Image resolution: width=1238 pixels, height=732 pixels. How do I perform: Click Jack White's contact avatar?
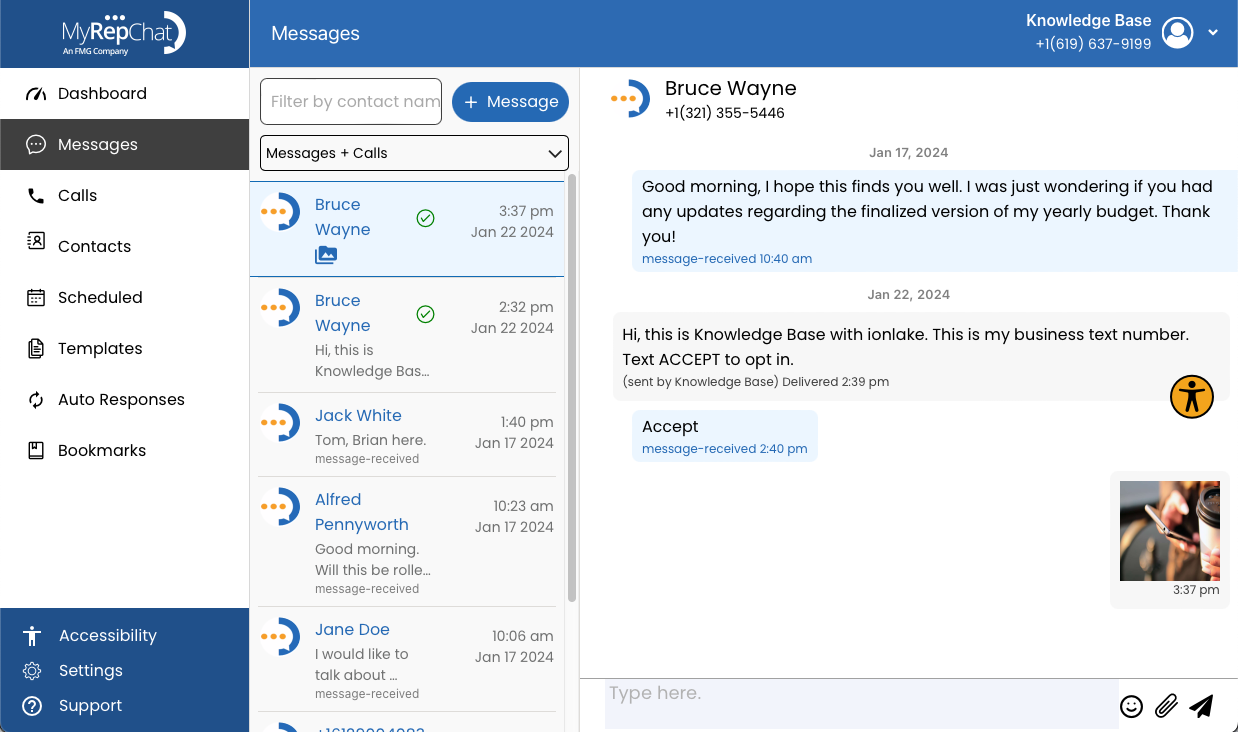280,422
